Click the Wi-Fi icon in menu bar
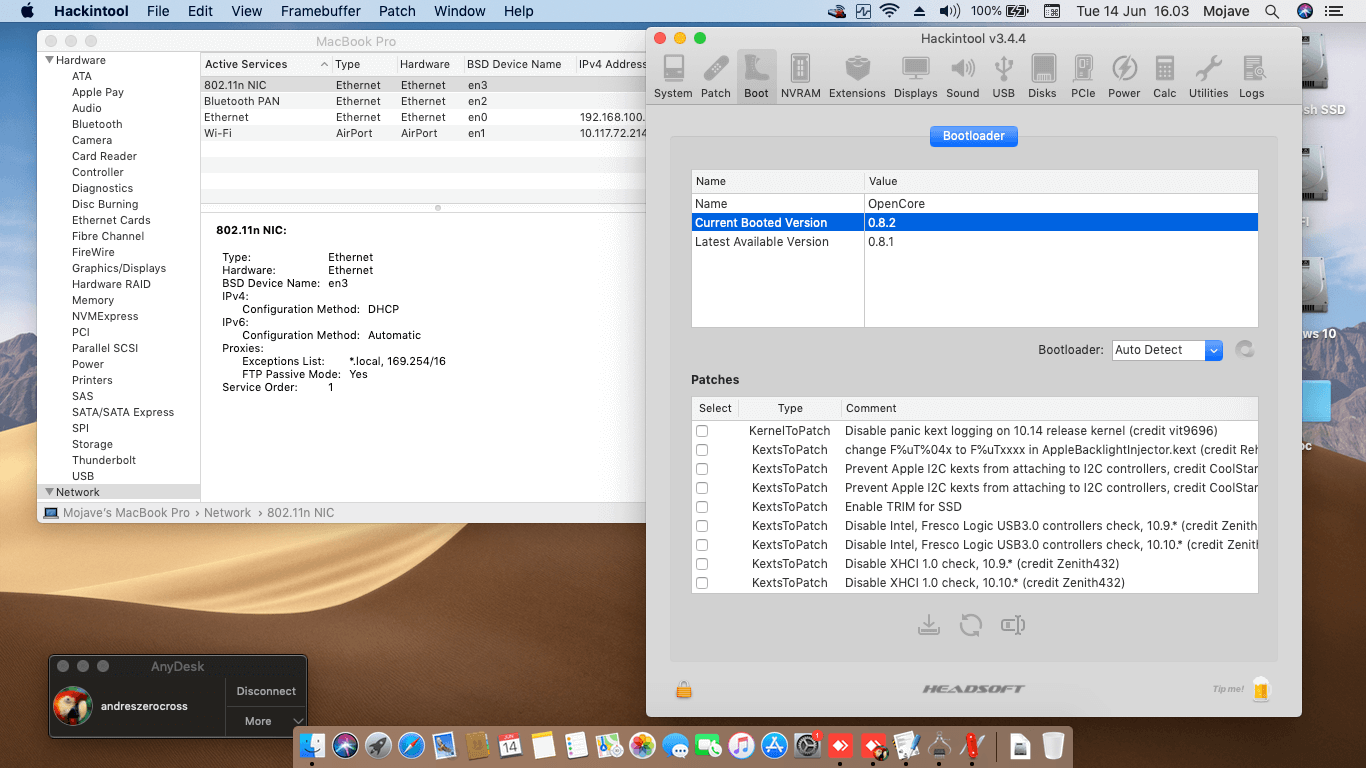Screen dimensions: 1366x768 pos(889,11)
